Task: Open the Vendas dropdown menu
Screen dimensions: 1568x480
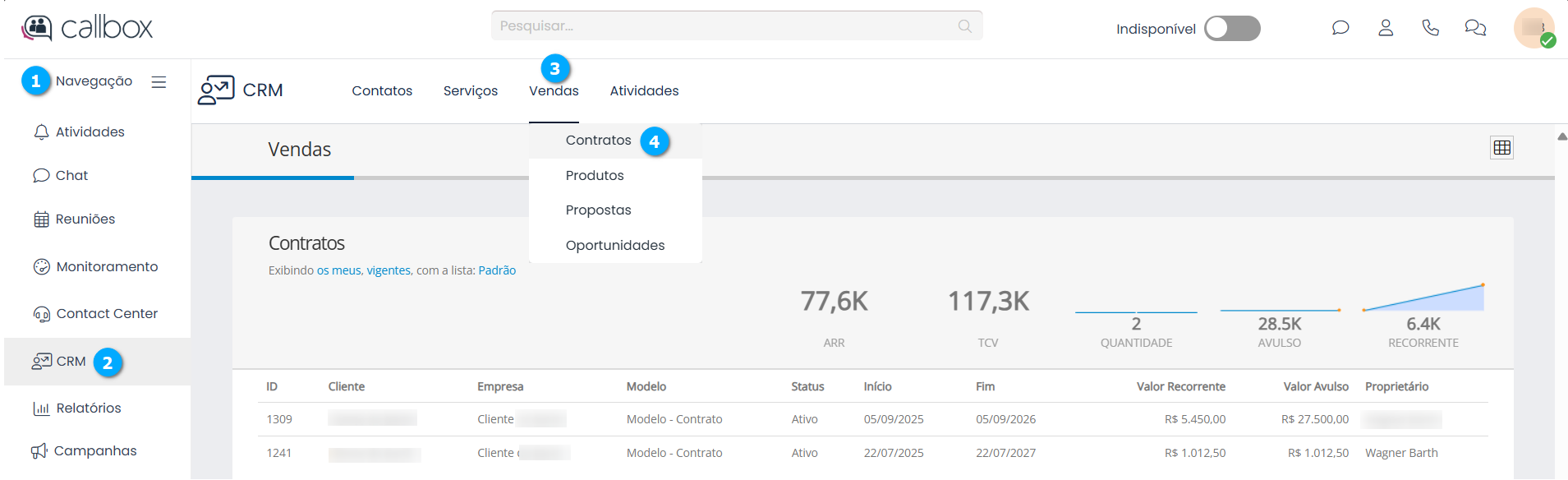Action: [x=554, y=91]
